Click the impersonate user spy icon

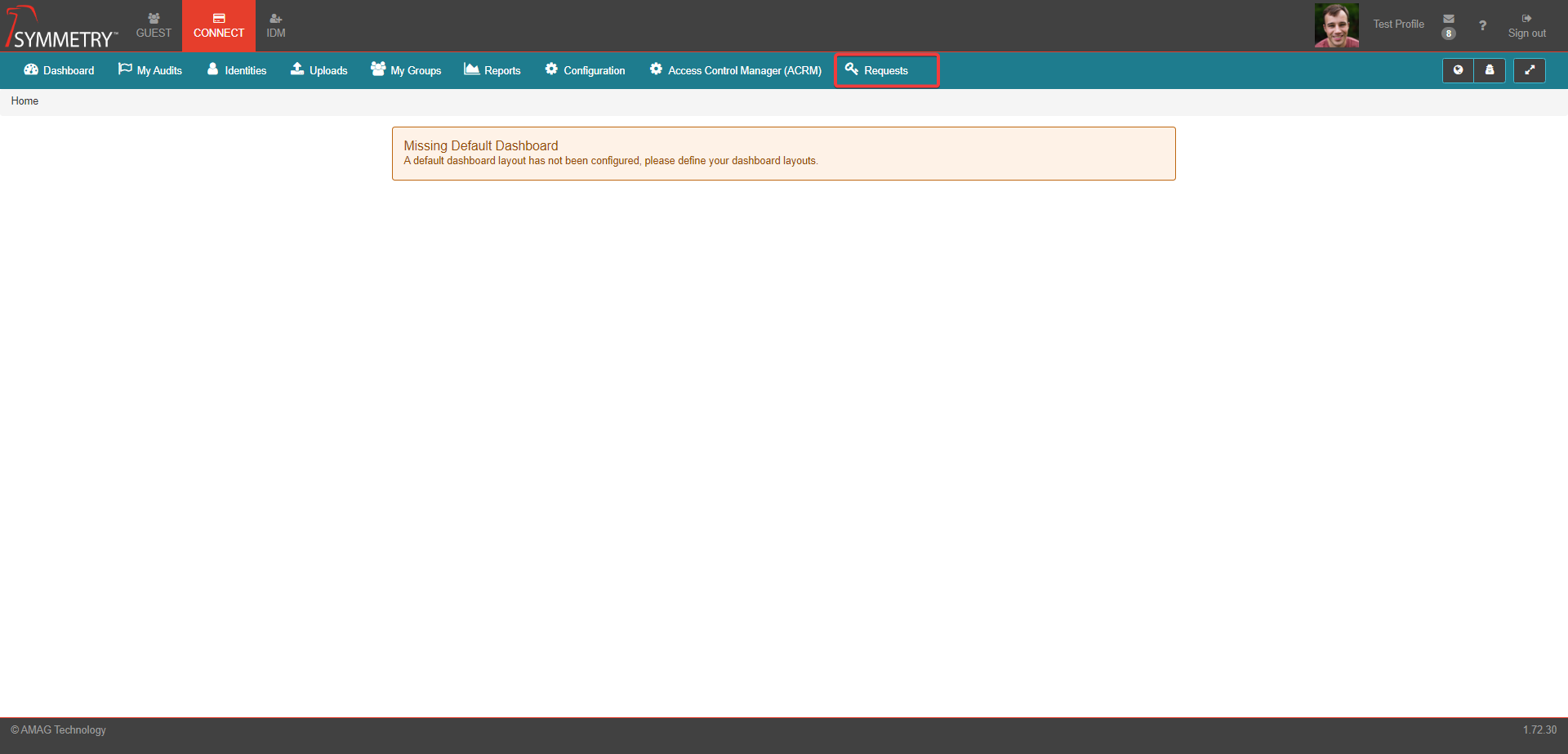(1490, 70)
